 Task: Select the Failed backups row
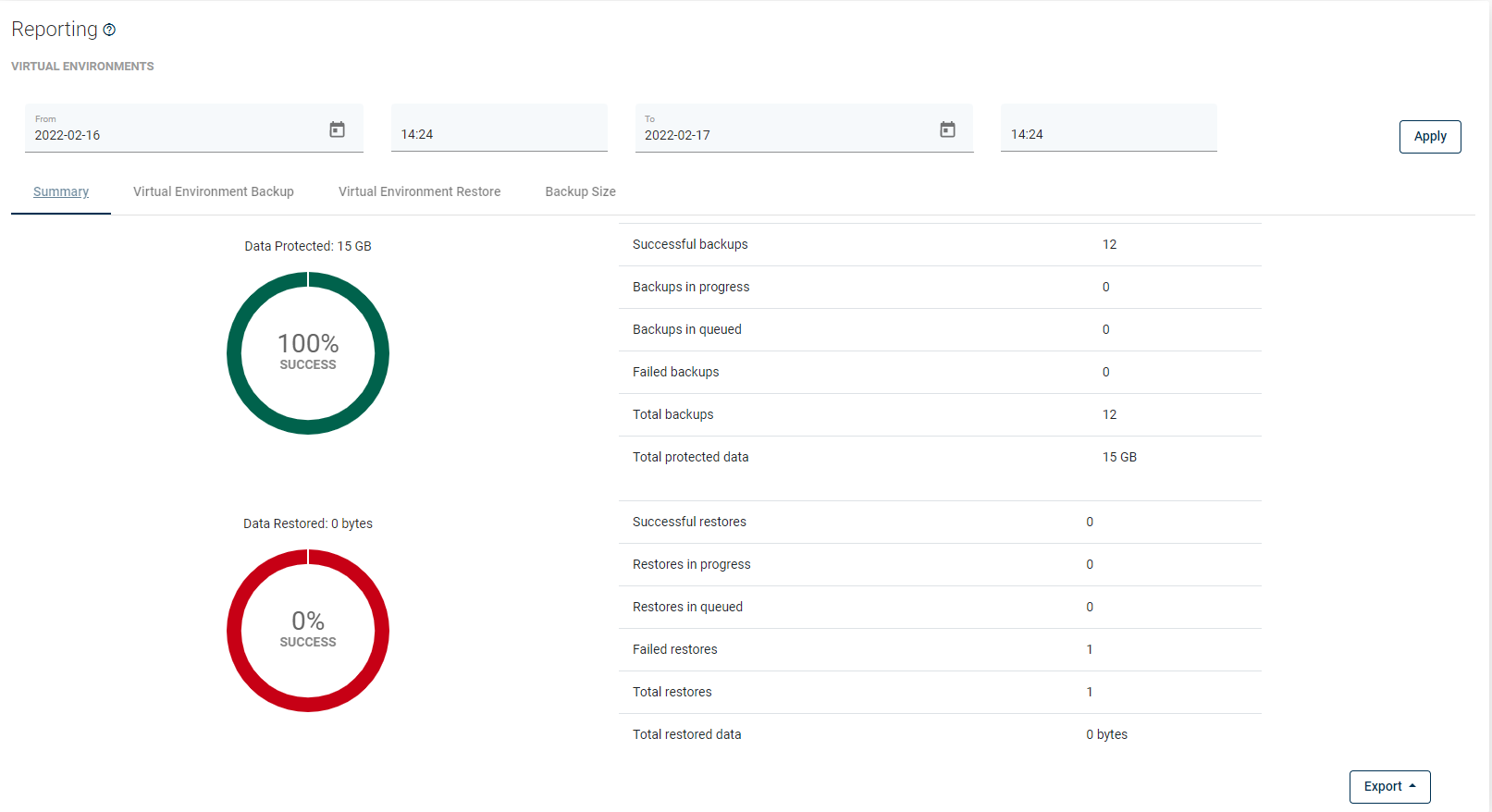click(x=939, y=372)
